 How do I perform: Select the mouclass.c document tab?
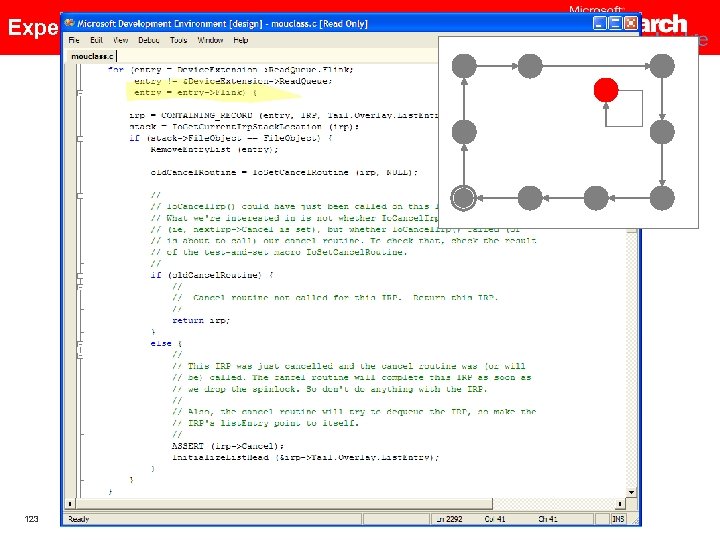pyautogui.click(x=92, y=56)
